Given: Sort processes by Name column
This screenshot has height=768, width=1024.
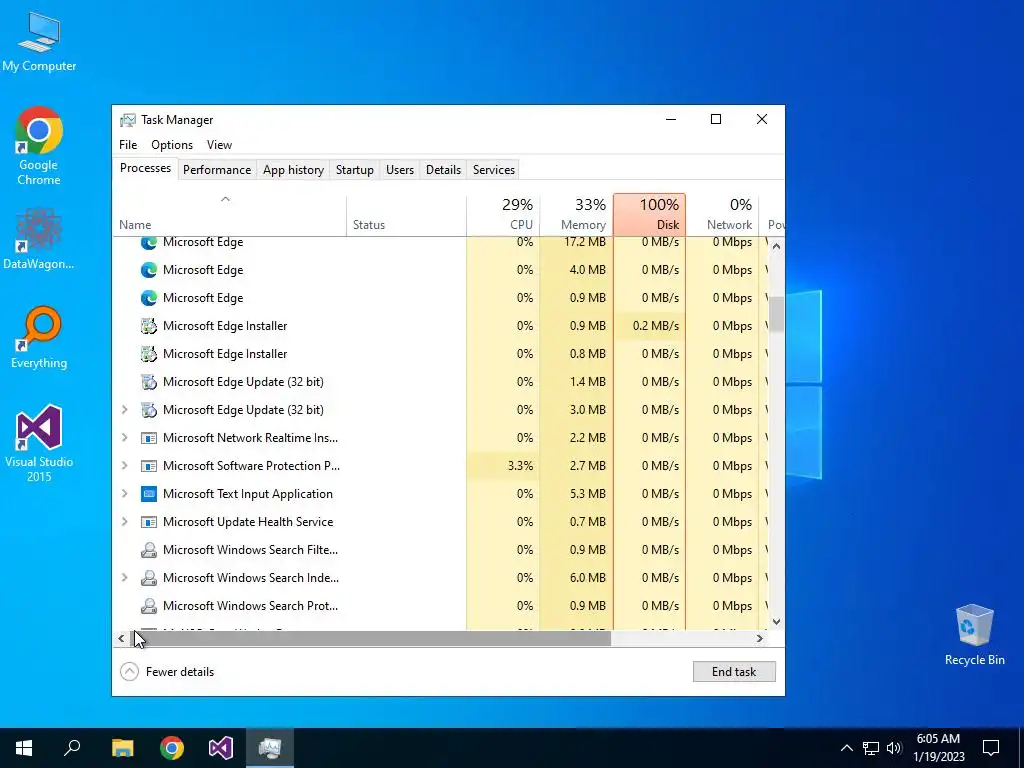Looking at the screenshot, I should point(229,216).
